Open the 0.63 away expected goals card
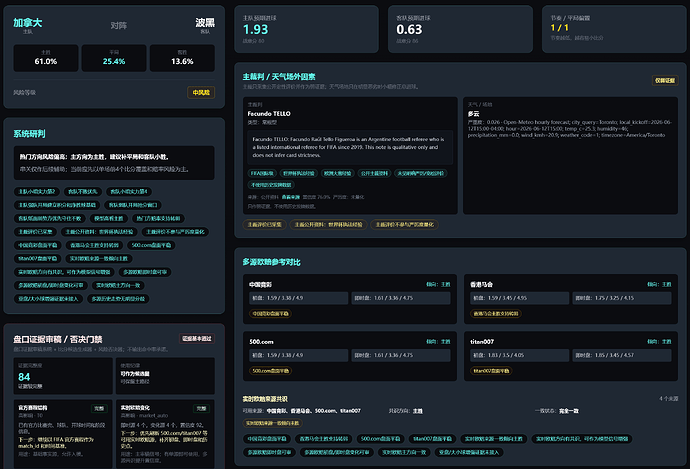Image resolution: width=690 pixels, height=469 pixels. pyautogui.click(x=460, y=29)
